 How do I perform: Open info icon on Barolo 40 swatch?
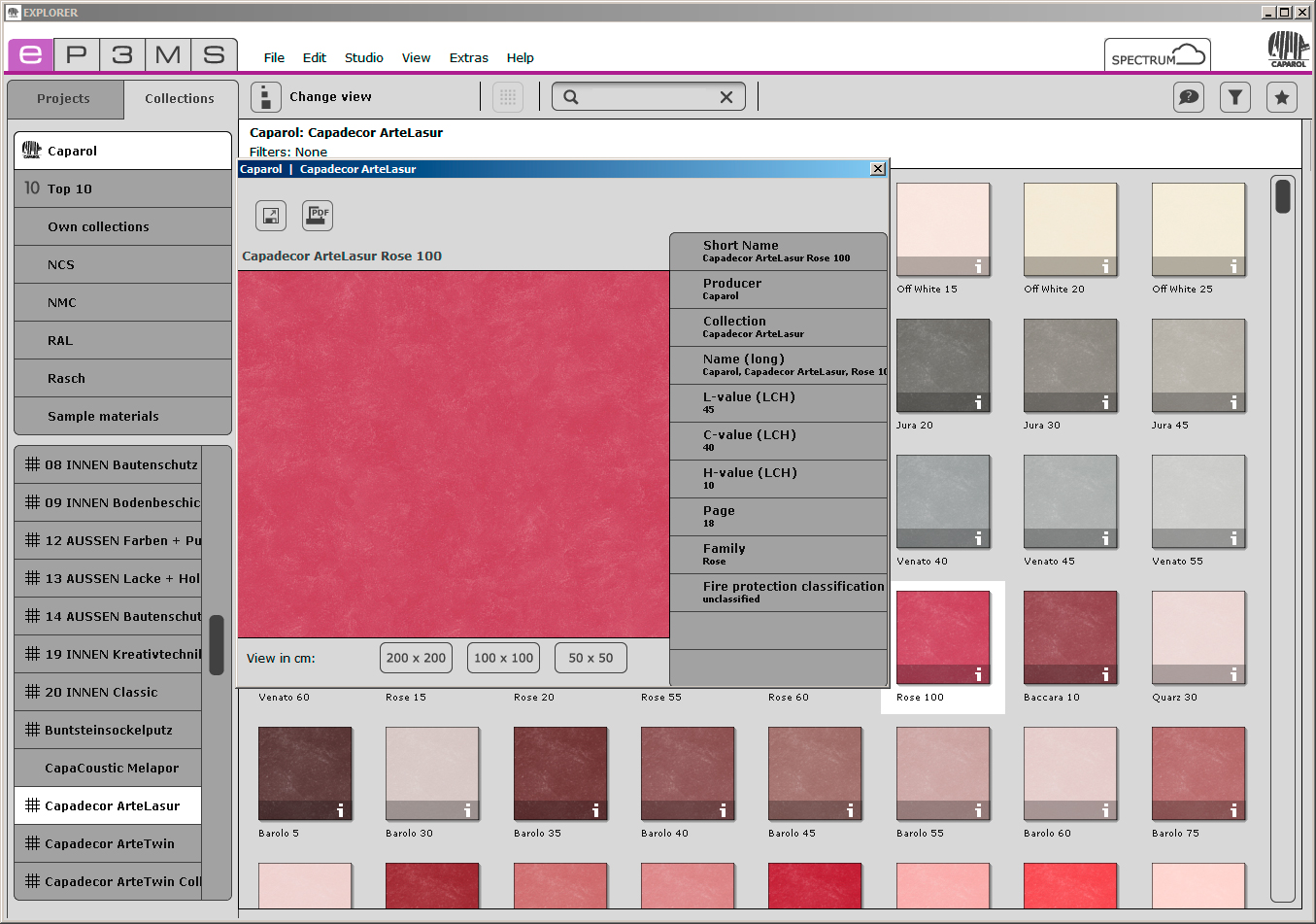(723, 810)
